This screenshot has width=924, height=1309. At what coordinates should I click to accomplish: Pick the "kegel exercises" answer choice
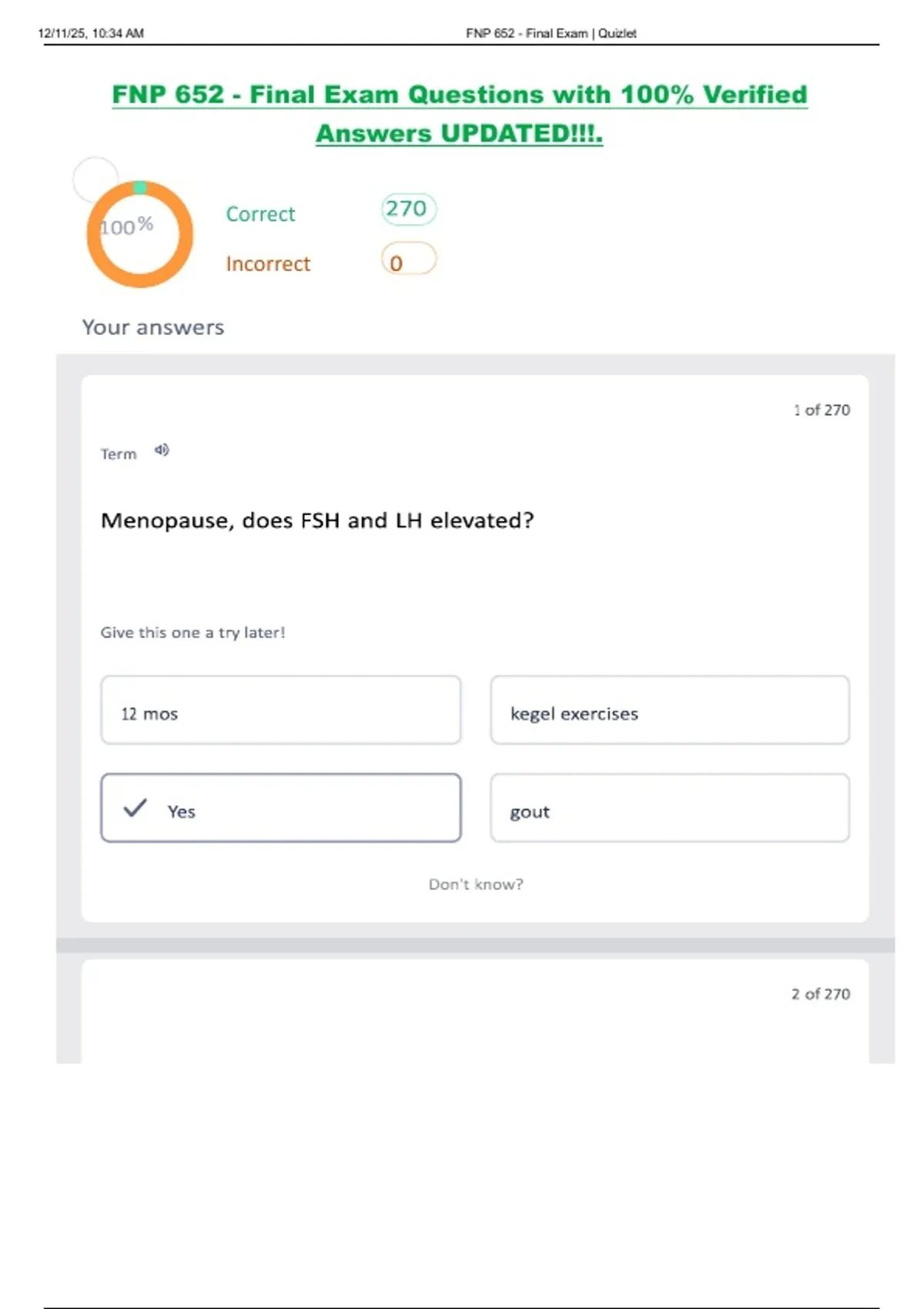coord(669,711)
